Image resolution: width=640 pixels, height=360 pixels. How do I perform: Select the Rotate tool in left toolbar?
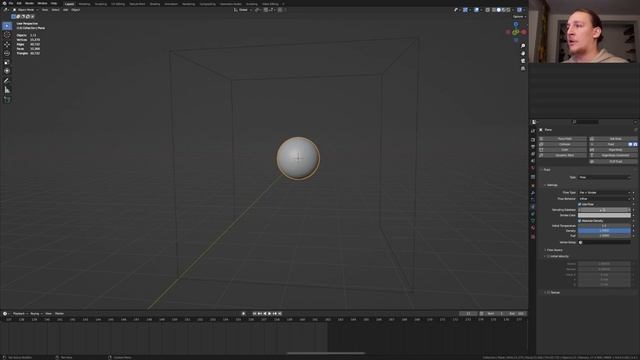[7, 53]
